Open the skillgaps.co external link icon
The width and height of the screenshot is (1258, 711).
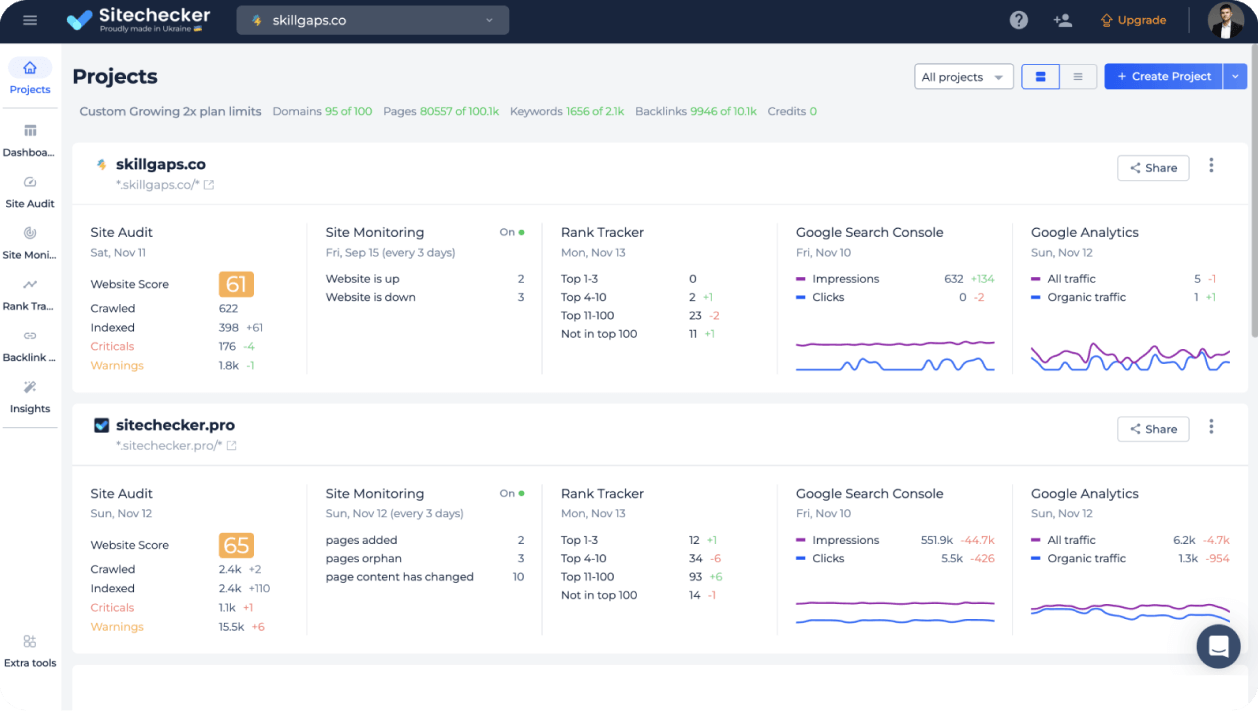click(x=209, y=185)
